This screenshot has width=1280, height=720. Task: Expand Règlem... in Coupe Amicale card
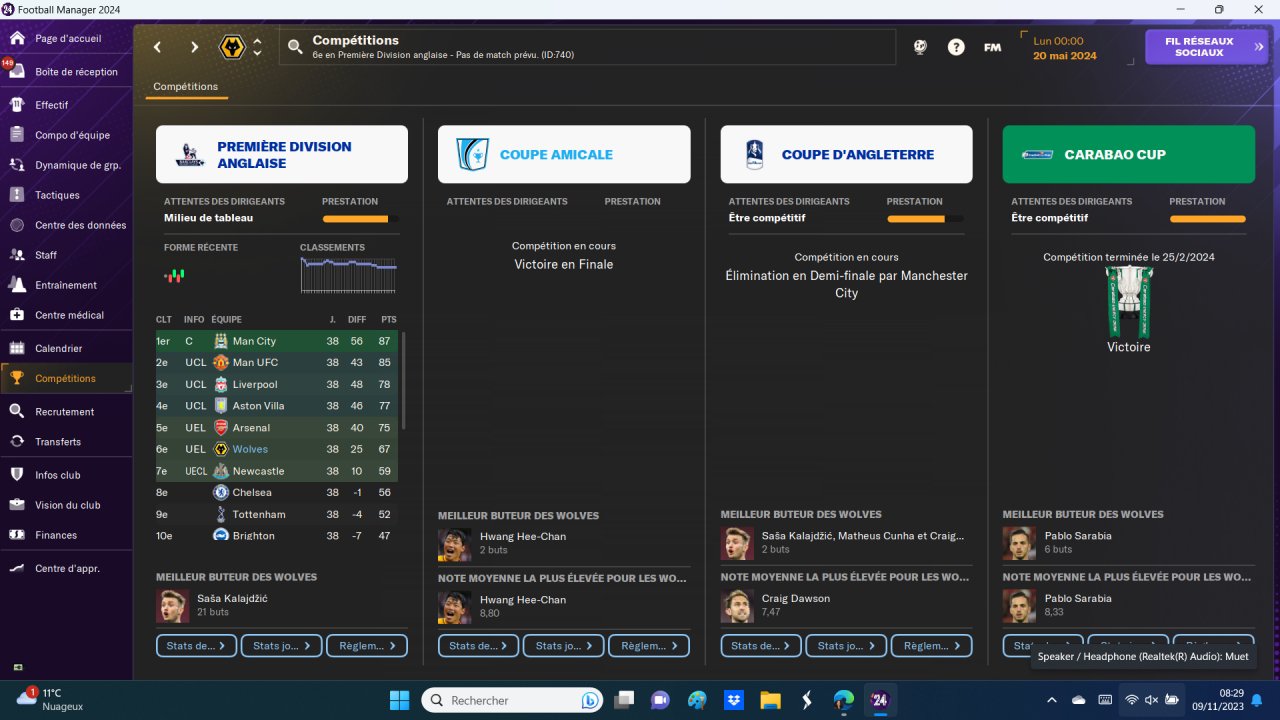[649, 646]
